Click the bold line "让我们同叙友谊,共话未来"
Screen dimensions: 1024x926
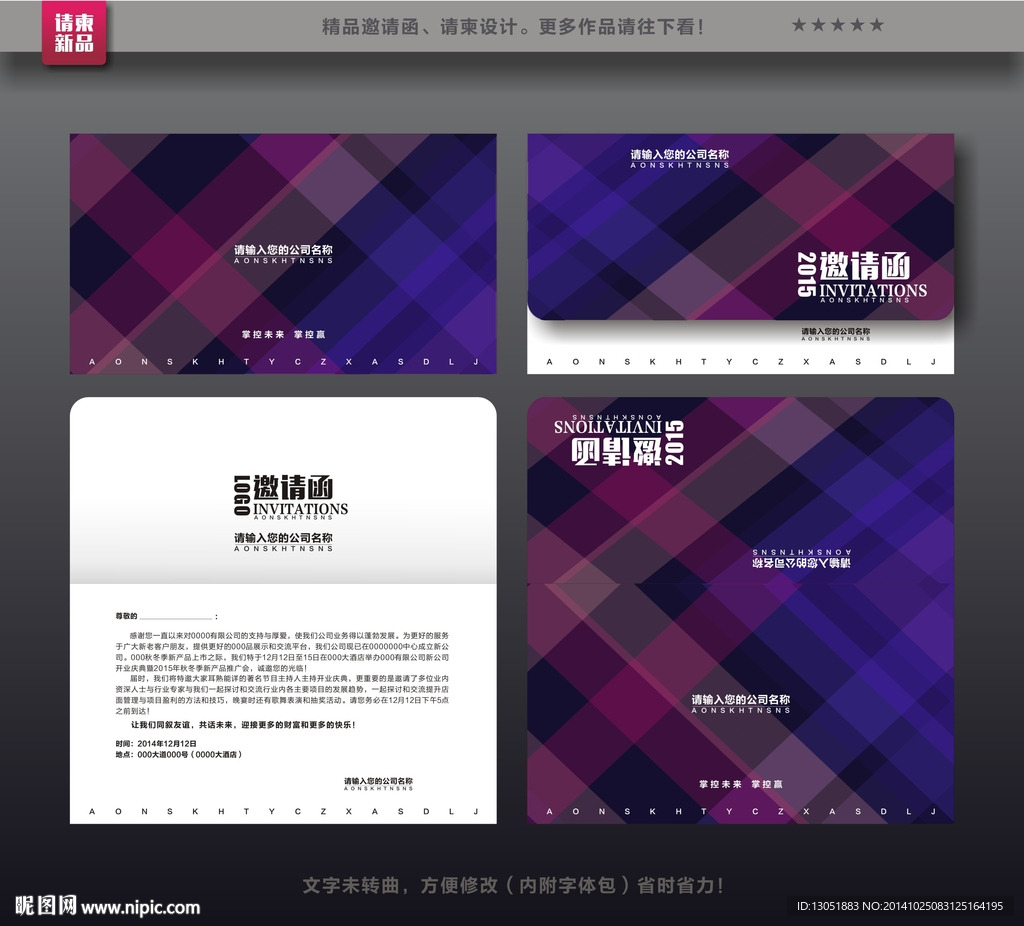click(x=243, y=725)
